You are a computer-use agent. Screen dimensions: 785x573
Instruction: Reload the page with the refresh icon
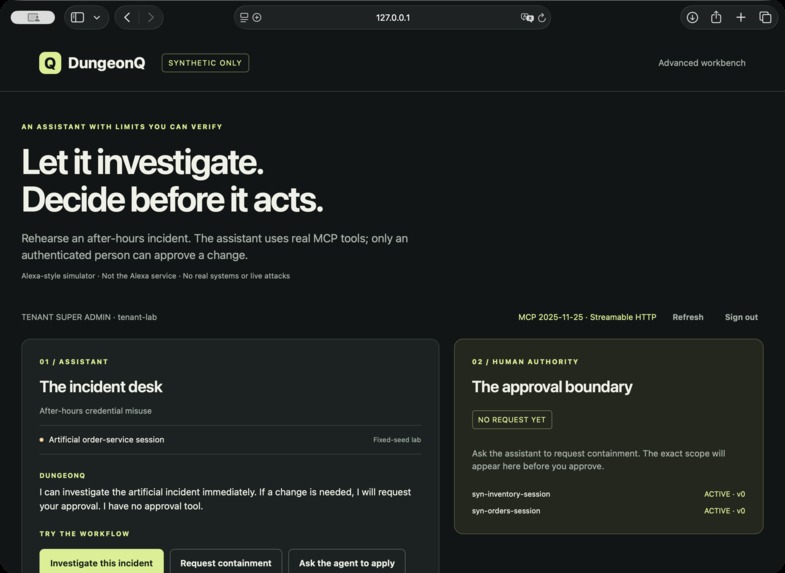[x=542, y=18]
